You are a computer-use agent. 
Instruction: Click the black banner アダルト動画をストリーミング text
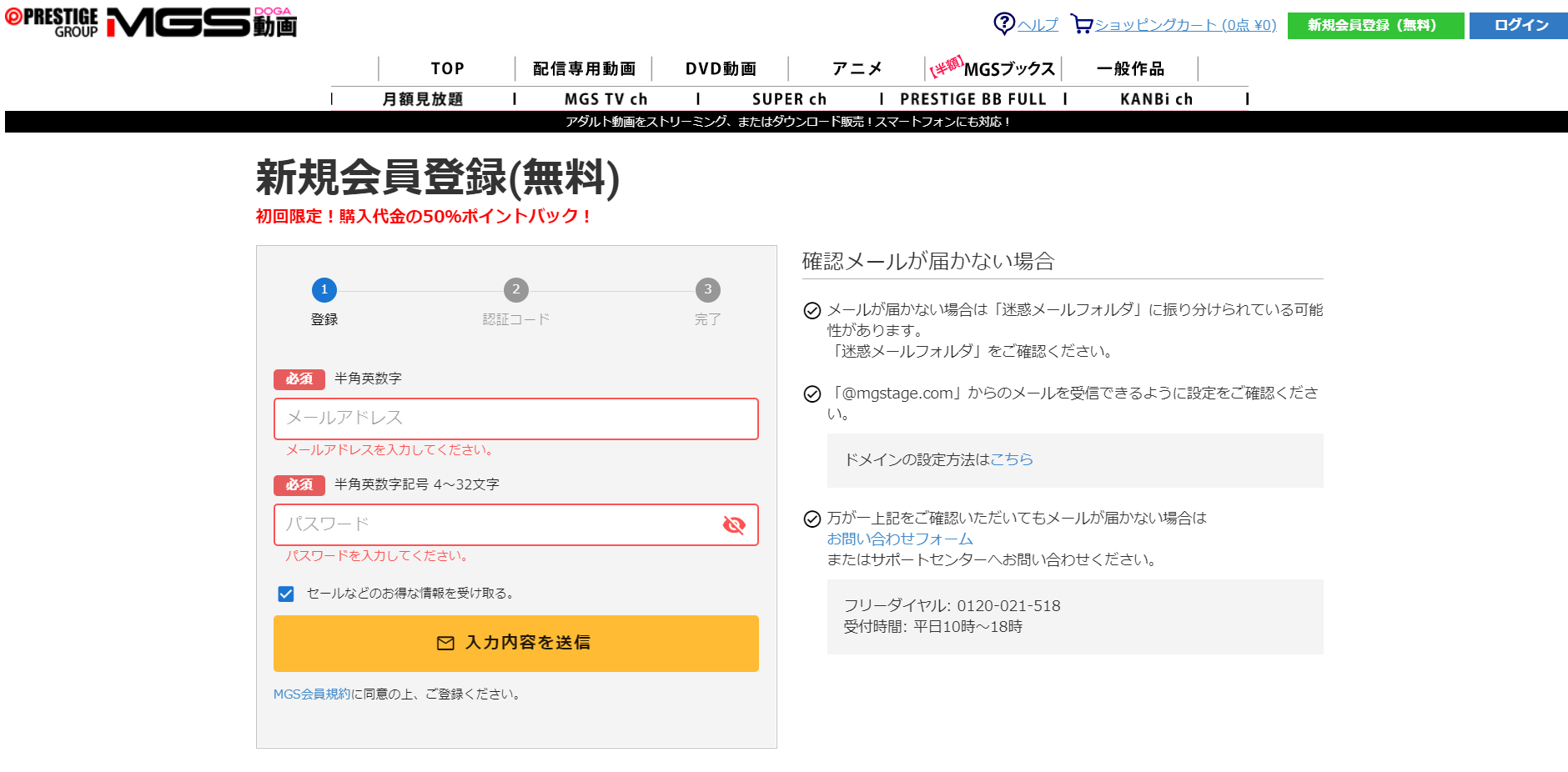coord(788,122)
